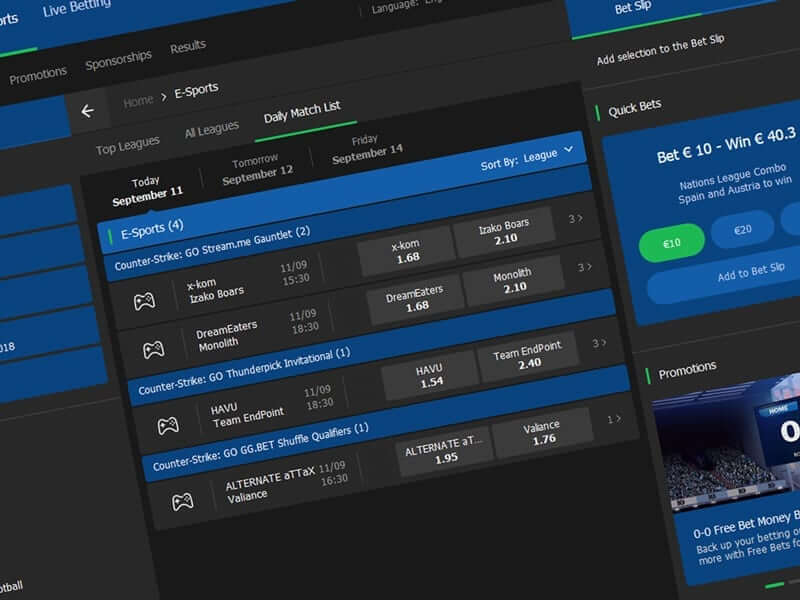The width and height of the screenshot is (800, 600).
Task: Bet on x-kom at odds 1.68
Action: click(x=407, y=251)
